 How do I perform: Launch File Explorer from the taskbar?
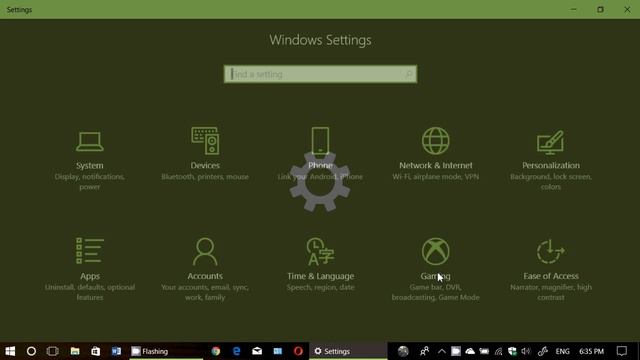click(75, 351)
